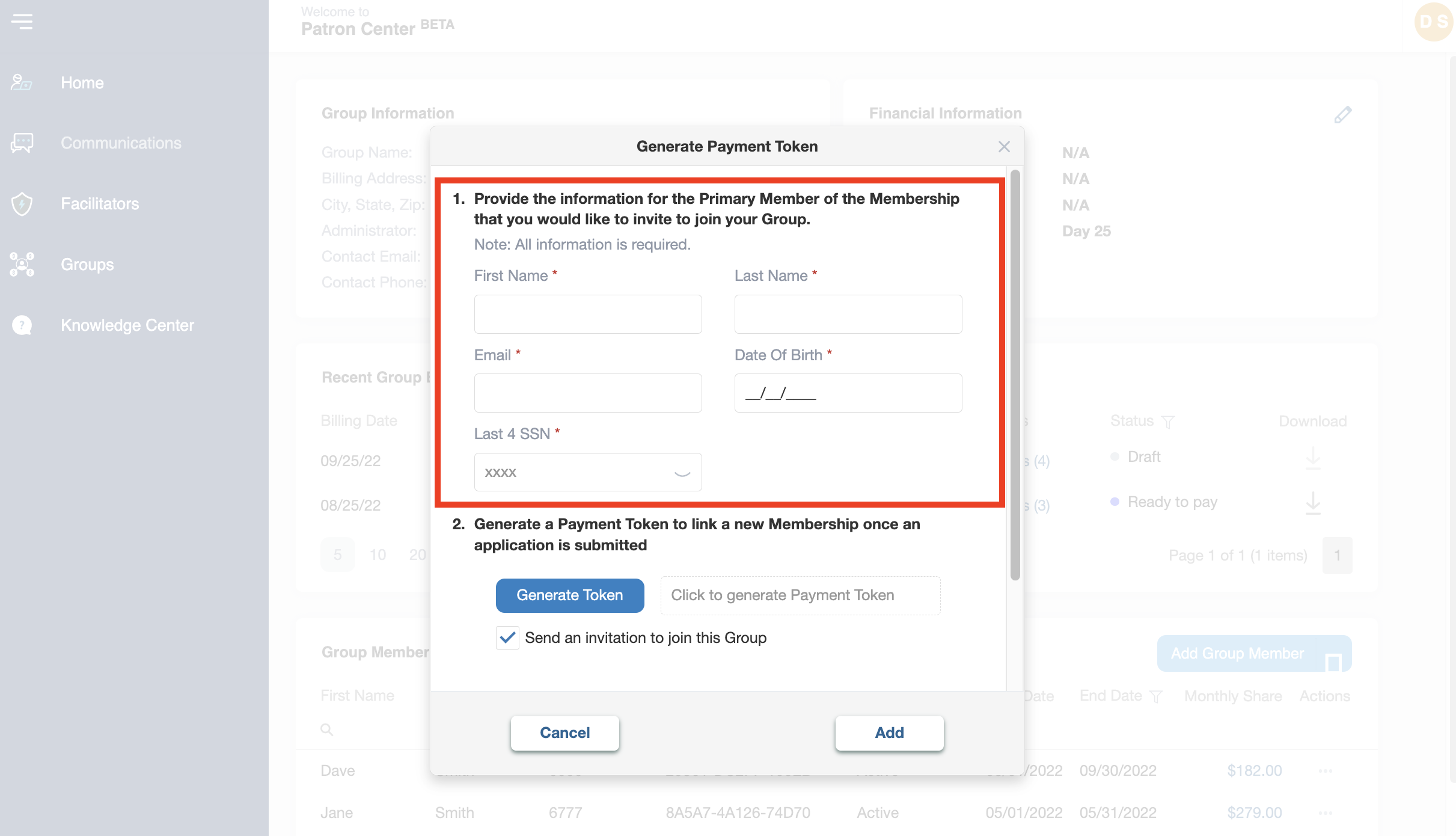Click the Generate Token button
The height and width of the screenshot is (836, 1456).
[x=569, y=595]
